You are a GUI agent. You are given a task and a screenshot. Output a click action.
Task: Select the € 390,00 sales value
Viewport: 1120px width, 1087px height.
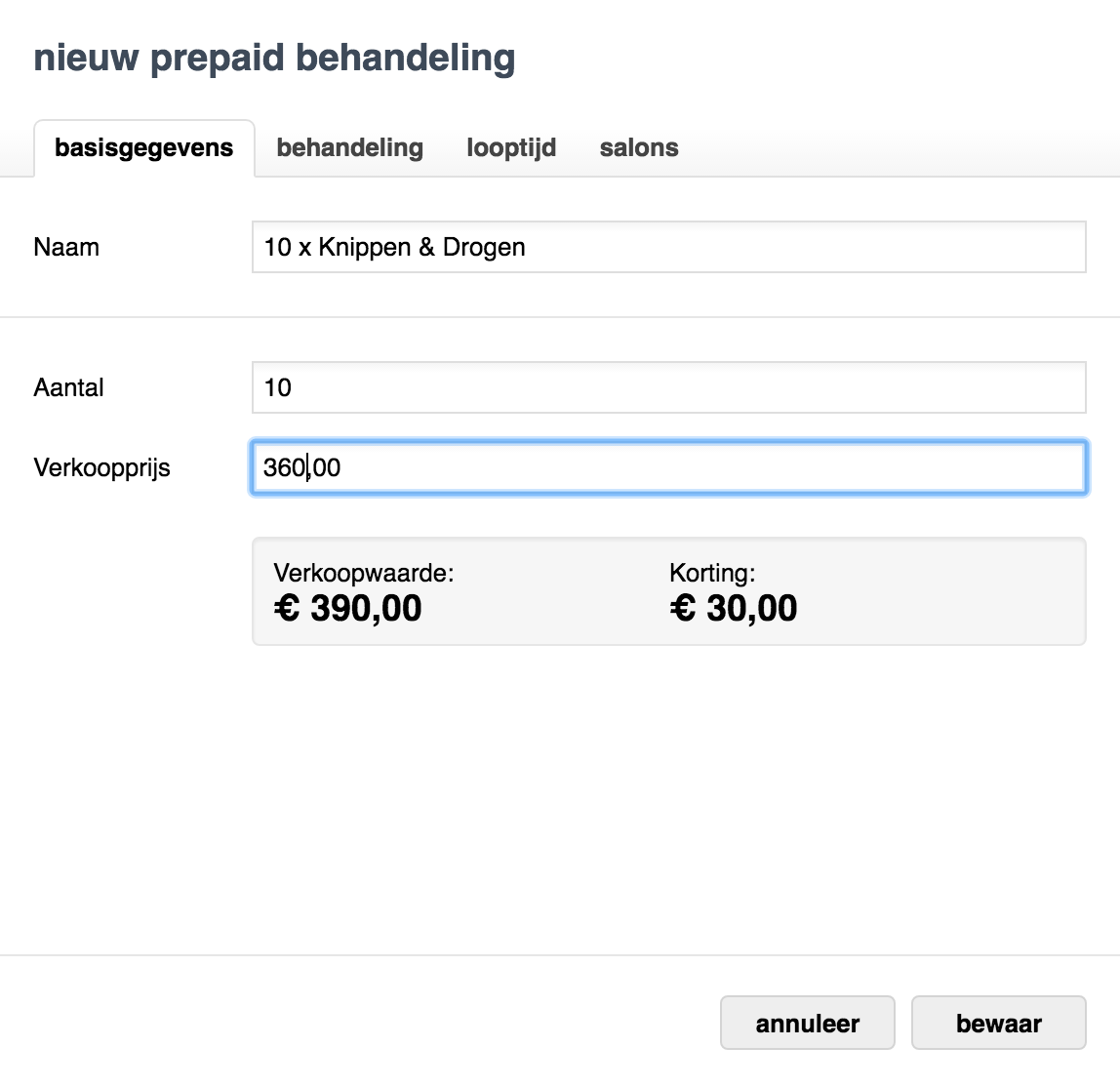coord(348,608)
